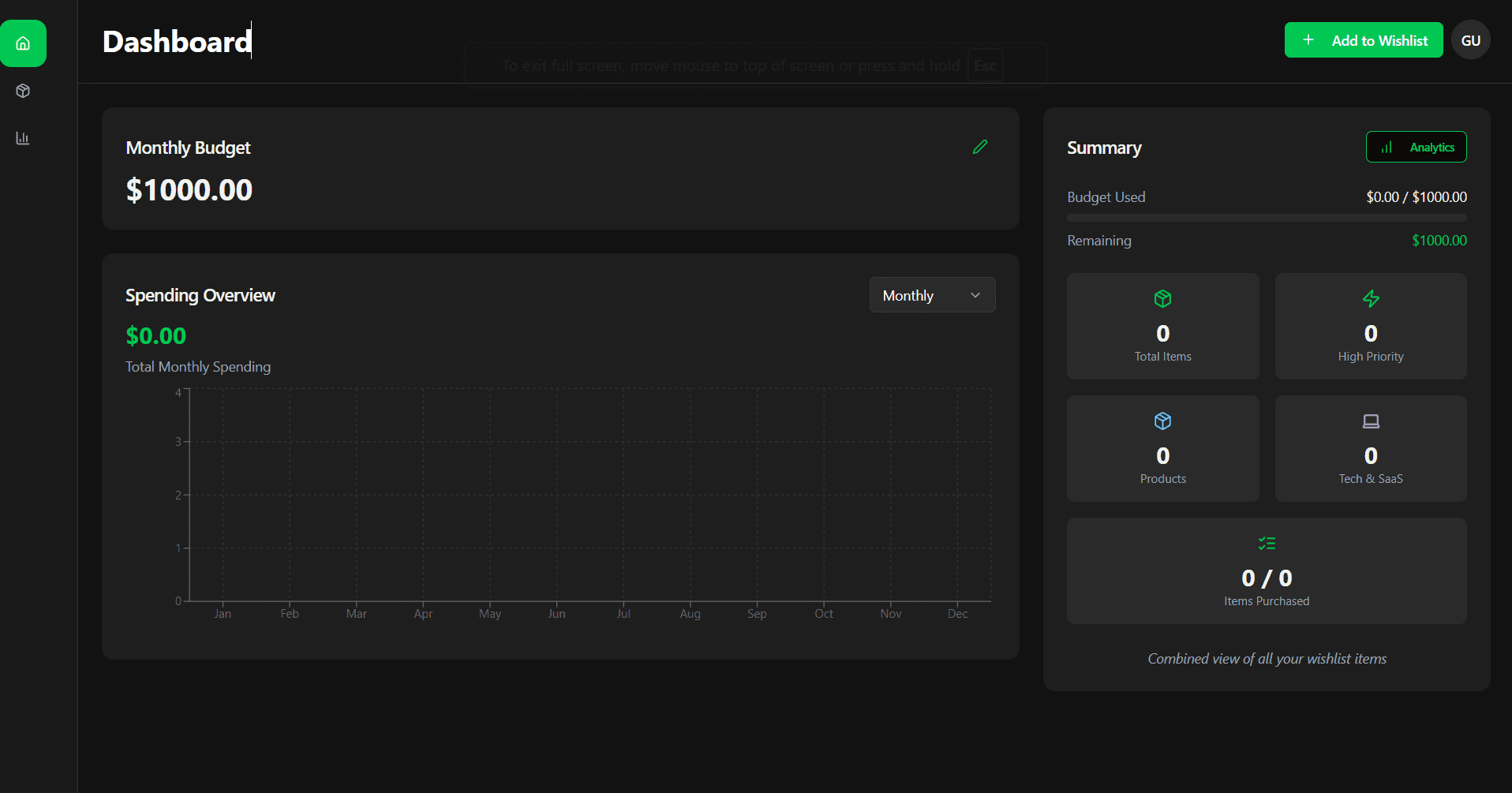Image resolution: width=1512 pixels, height=793 pixels.
Task: Click the High Priority summary card
Action: click(x=1371, y=326)
